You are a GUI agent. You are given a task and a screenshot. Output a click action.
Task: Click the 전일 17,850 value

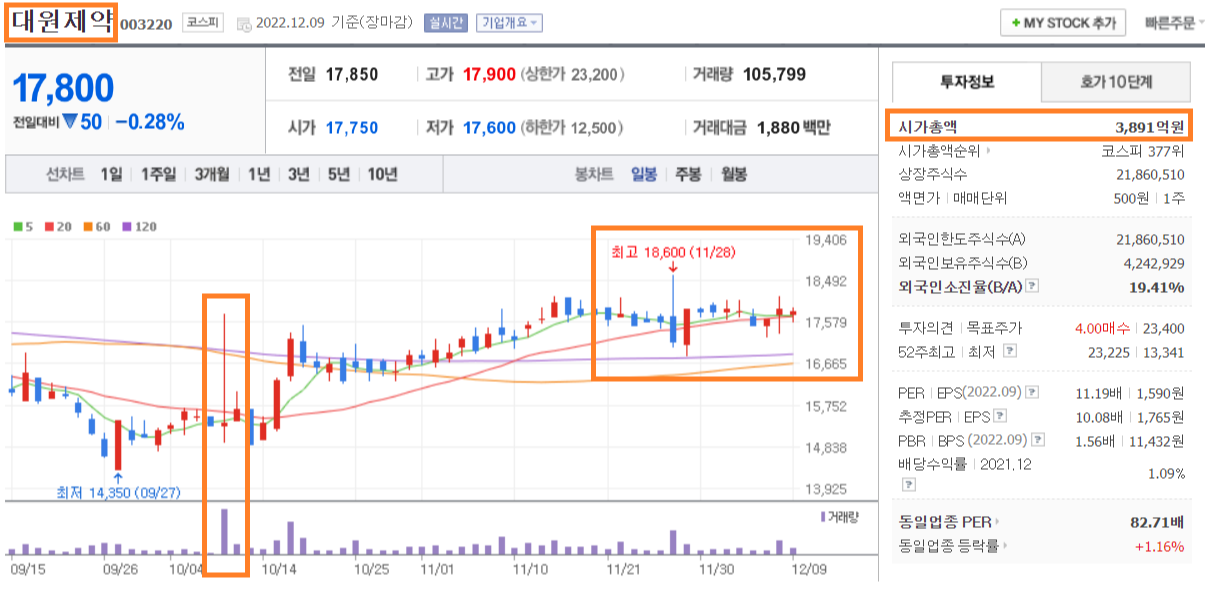coord(352,74)
